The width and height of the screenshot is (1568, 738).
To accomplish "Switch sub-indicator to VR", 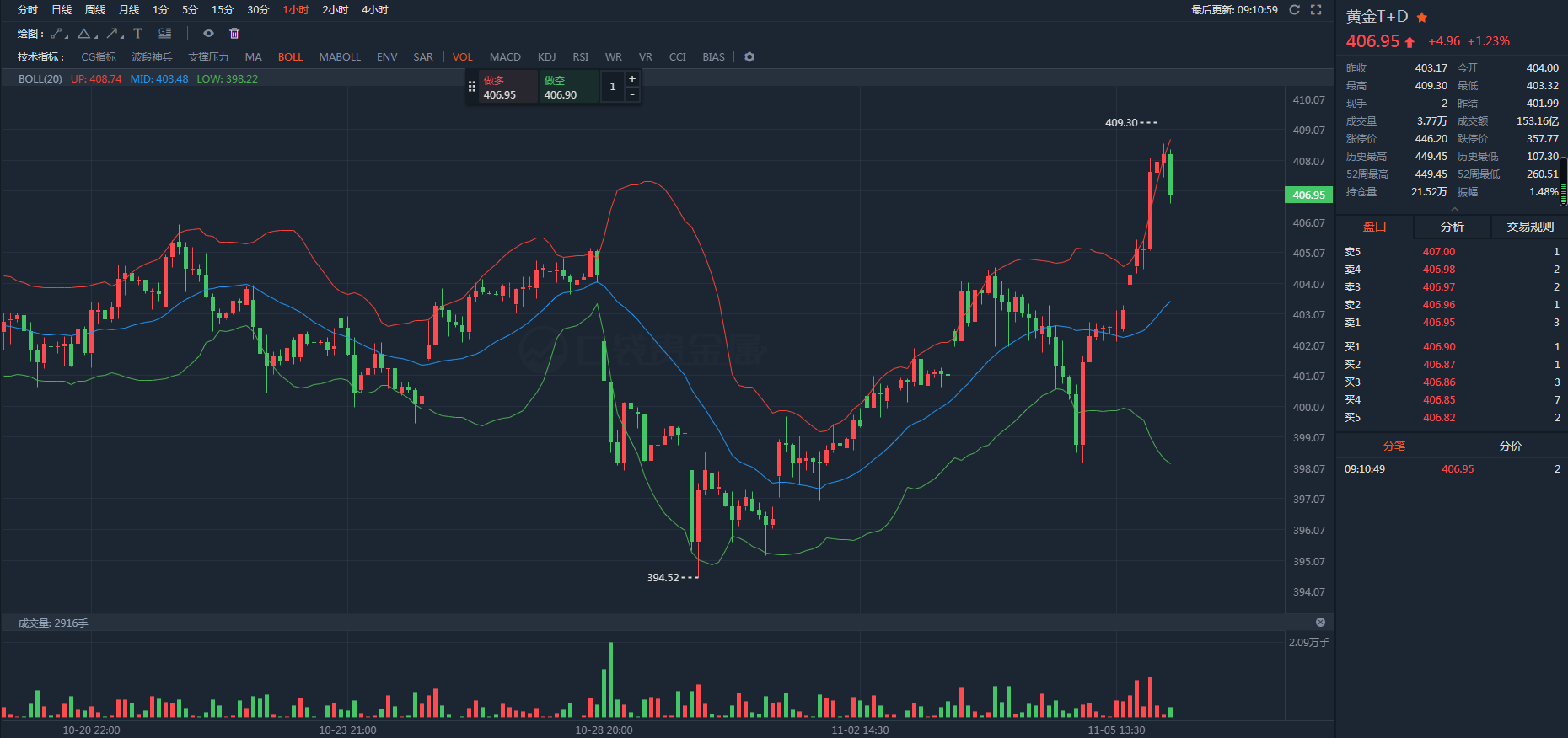I will 646,57.
